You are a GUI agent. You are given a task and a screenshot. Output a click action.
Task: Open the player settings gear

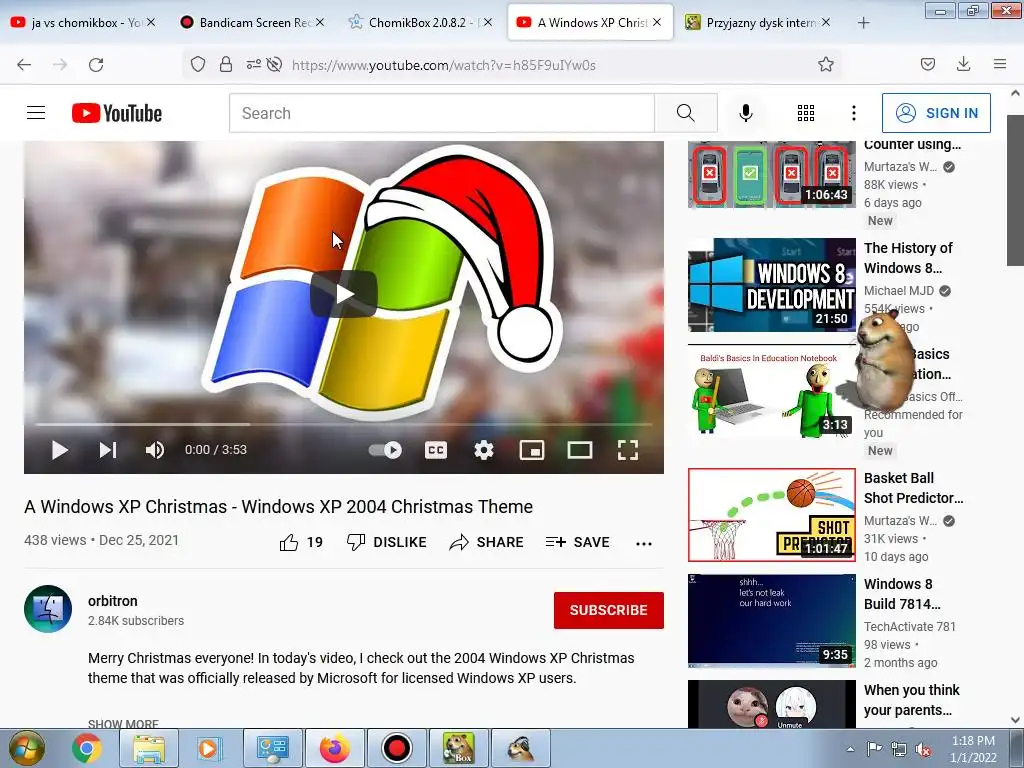484,450
